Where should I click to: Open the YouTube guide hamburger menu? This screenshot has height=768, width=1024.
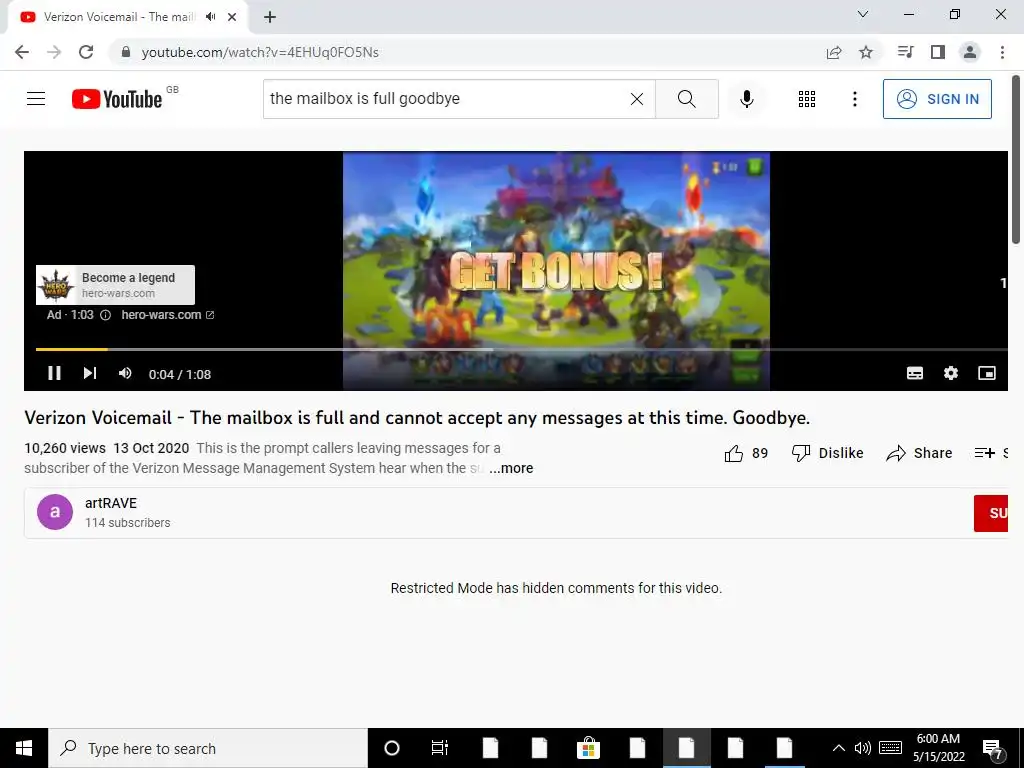coord(36,99)
